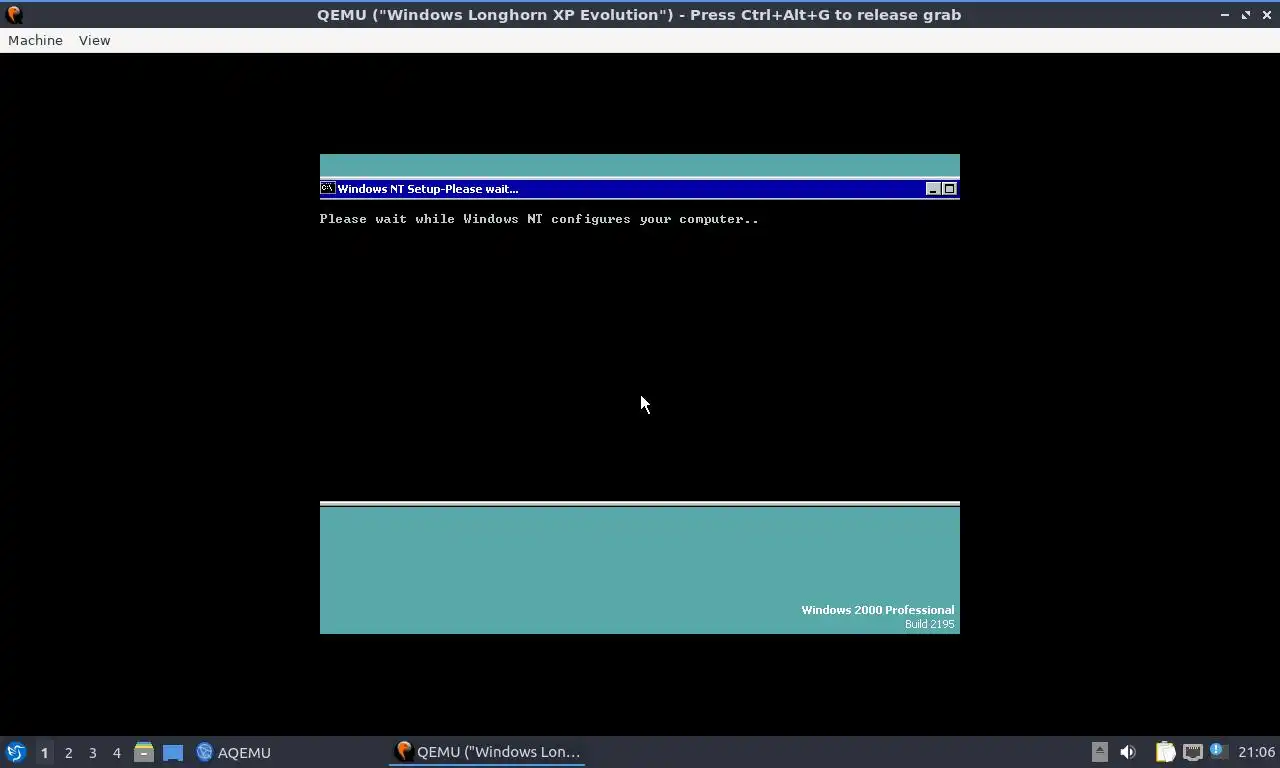Image resolution: width=1280 pixels, height=768 pixels.
Task: Click the network status tray icon
Action: (1192, 752)
